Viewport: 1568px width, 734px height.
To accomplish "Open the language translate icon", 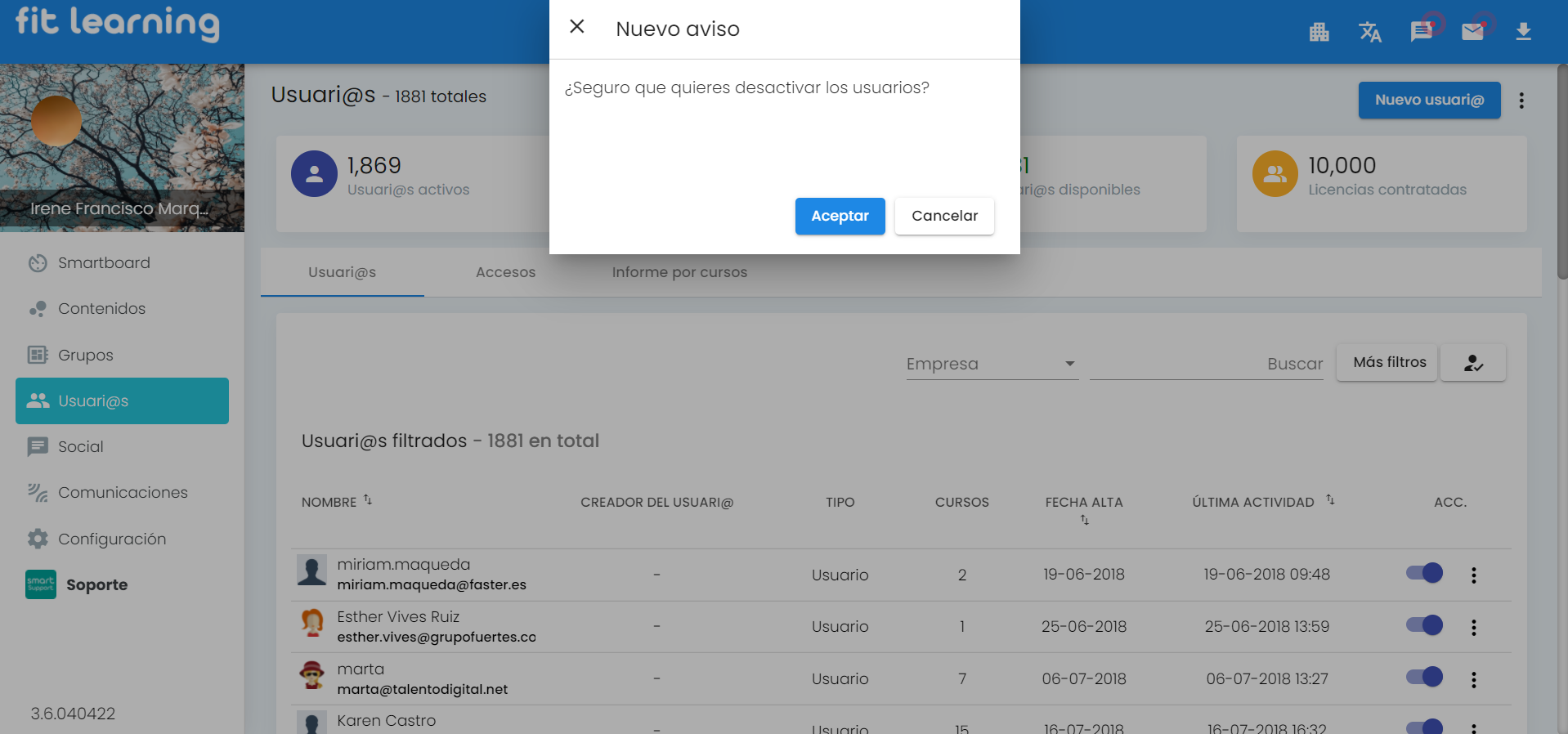I will [x=1370, y=32].
